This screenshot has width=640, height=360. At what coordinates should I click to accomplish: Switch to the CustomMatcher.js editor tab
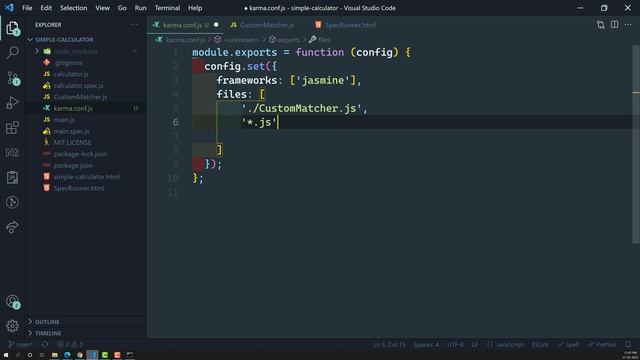pos(267,25)
